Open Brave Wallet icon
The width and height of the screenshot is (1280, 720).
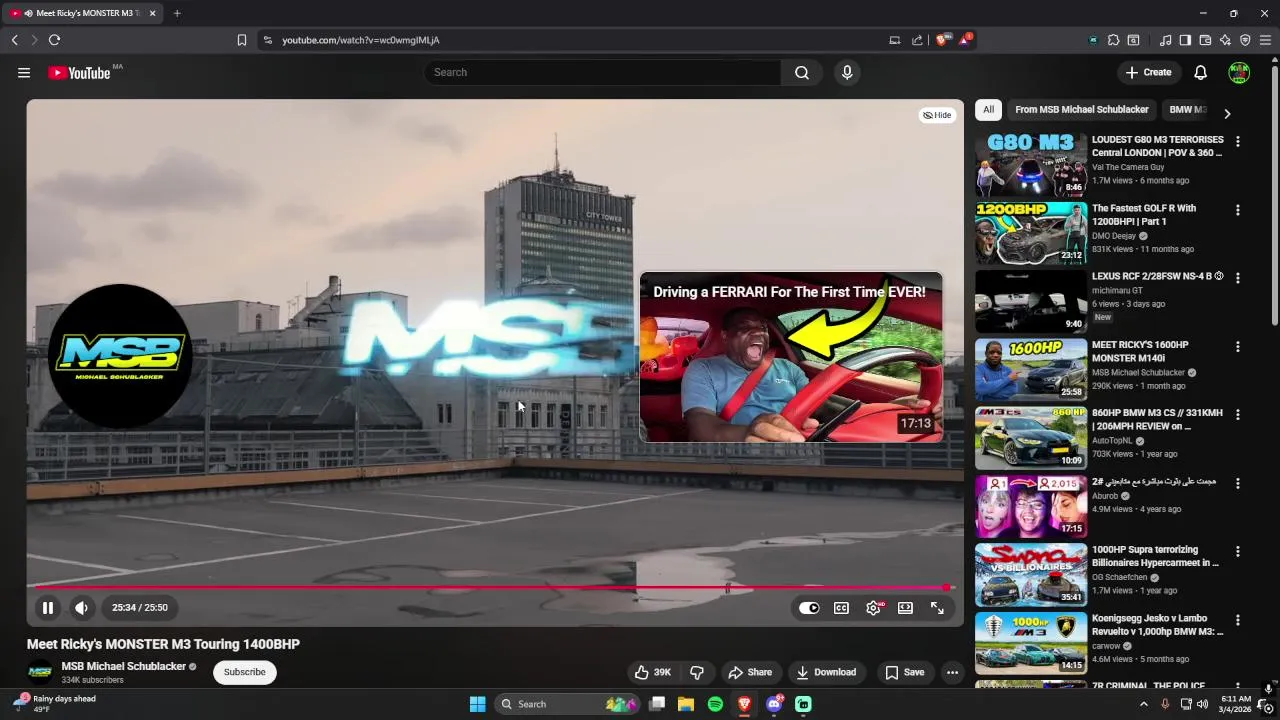pyautogui.click(x=1205, y=40)
